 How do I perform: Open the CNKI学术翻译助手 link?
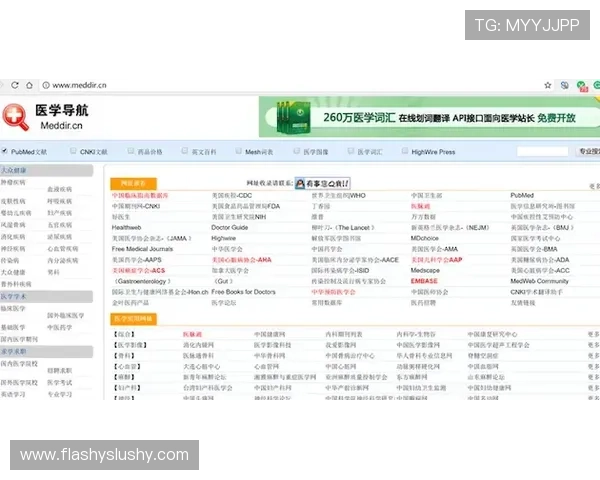click(536, 292)
